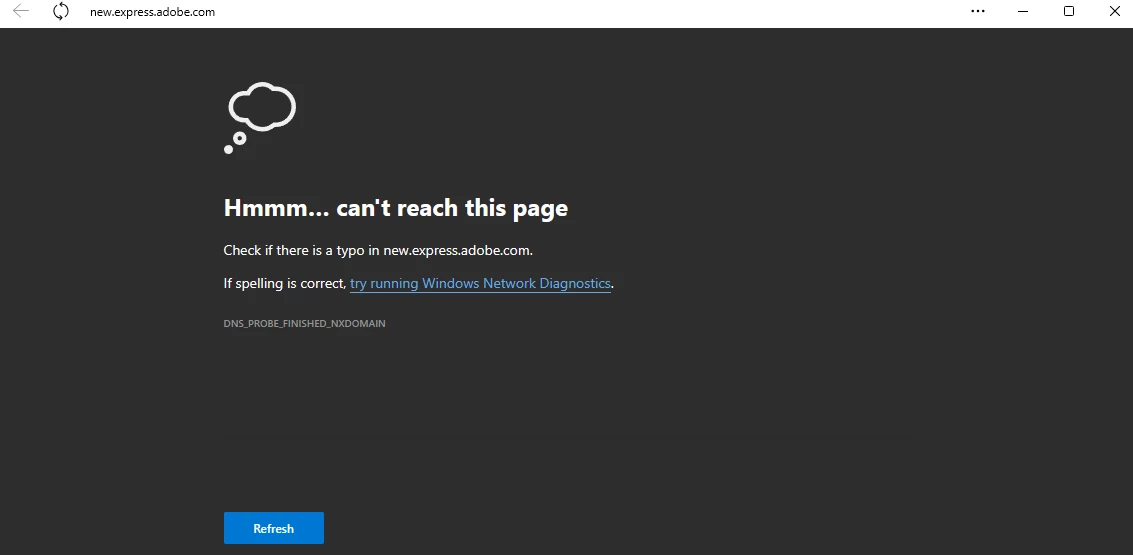
Task: Reload the page with the circular arrows icon
Action: coord(61,11)
